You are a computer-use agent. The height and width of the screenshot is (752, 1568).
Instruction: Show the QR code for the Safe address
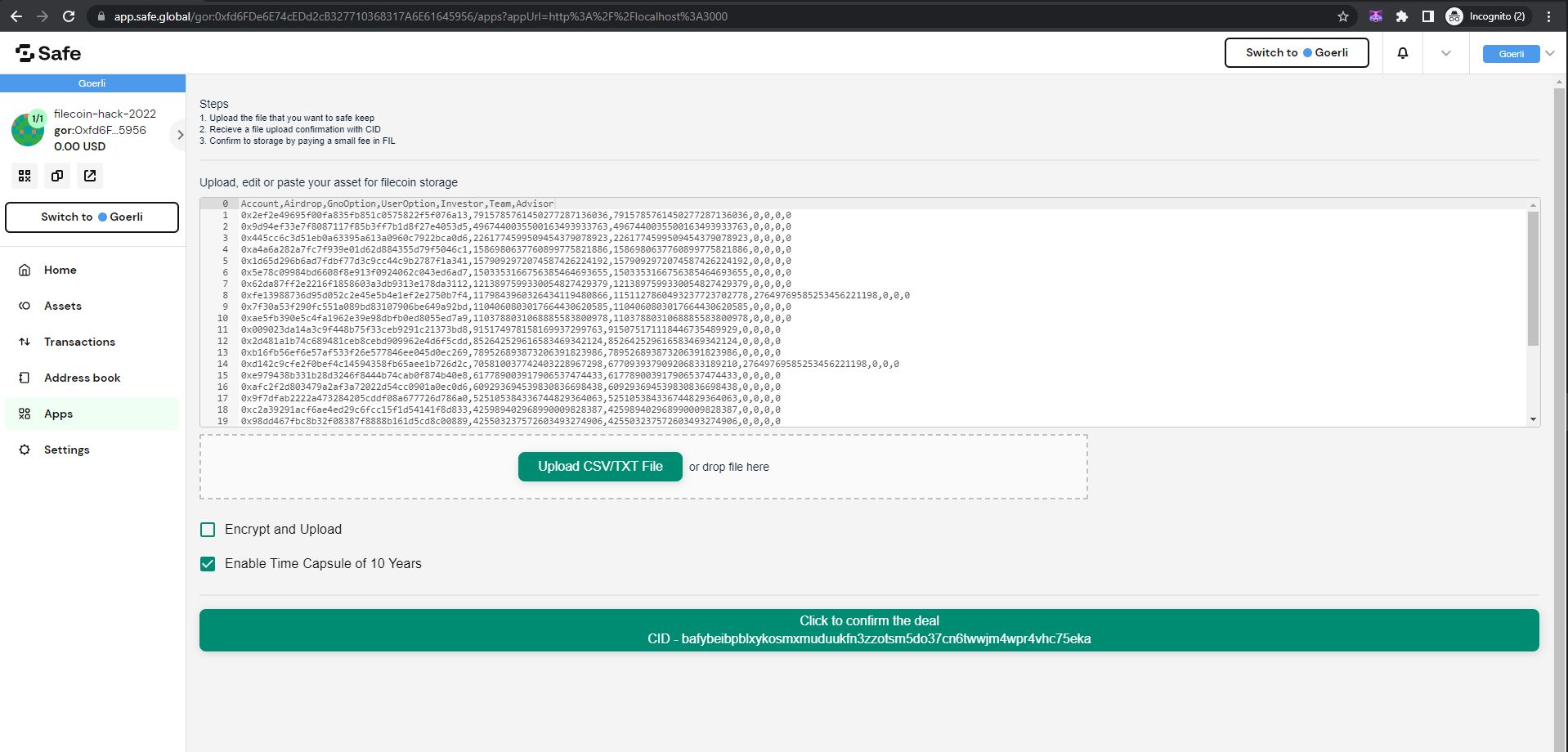pos(25,176)
